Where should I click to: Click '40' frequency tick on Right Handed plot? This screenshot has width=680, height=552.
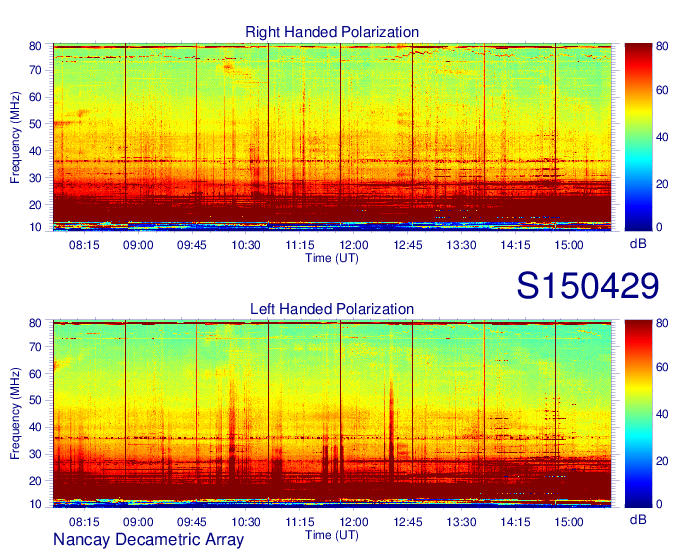[35, 151]
